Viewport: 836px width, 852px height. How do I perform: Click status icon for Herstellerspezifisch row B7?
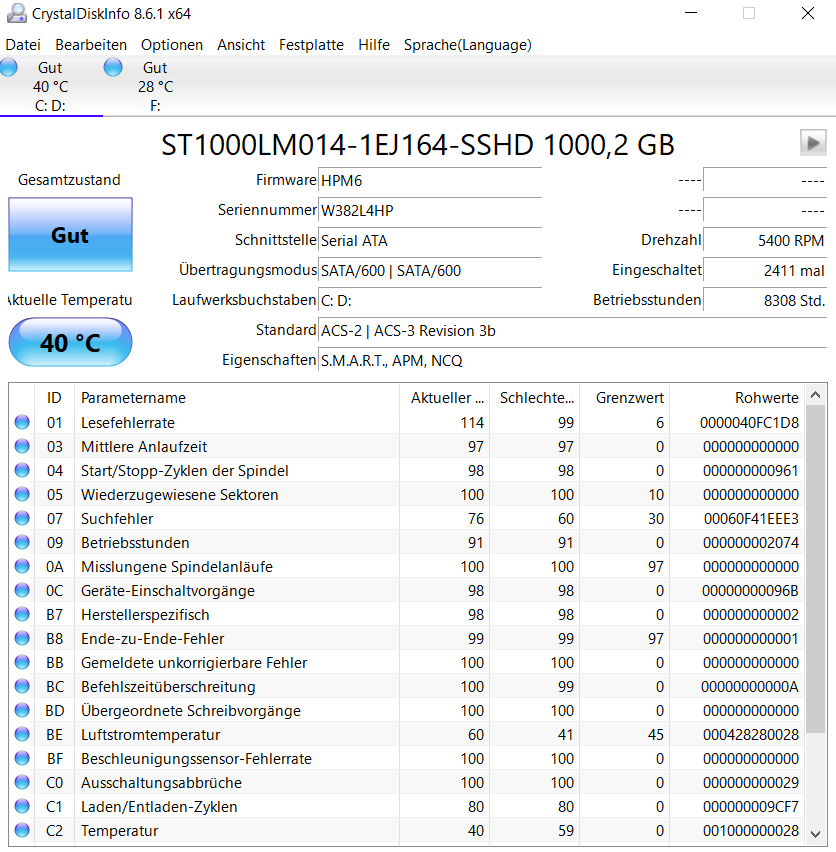point(22,614)
